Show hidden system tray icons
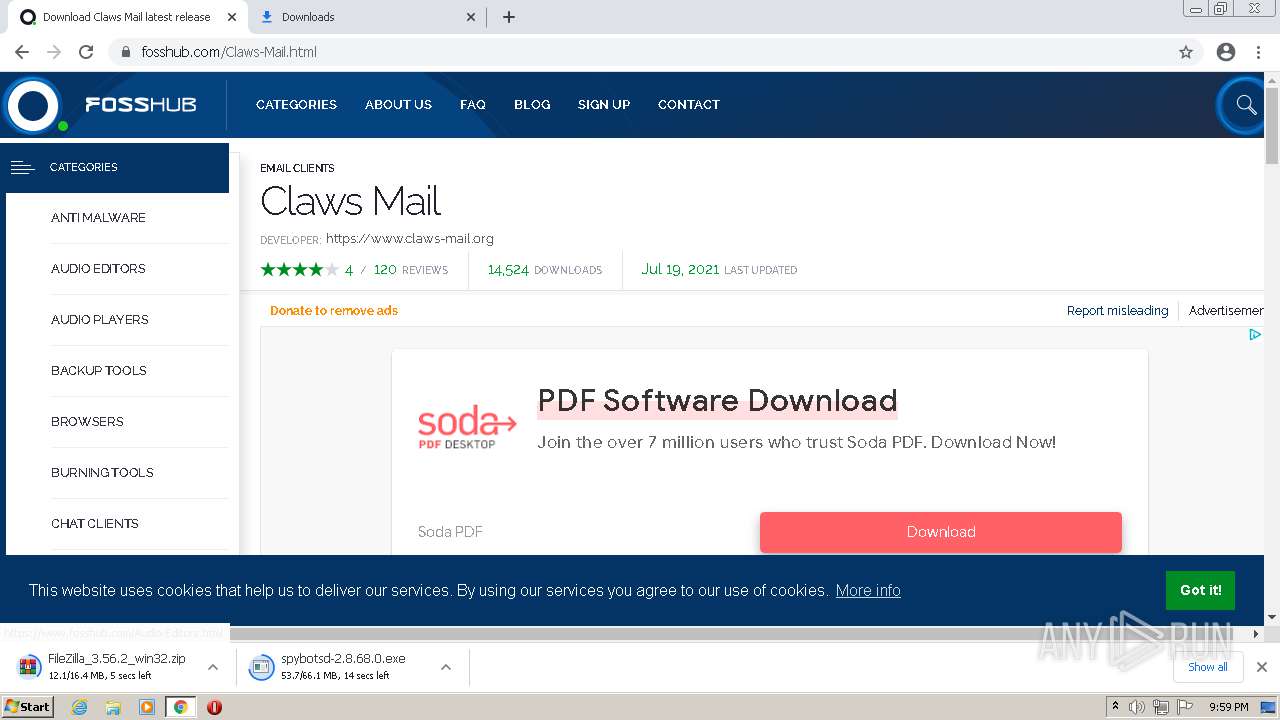 pos(1115,707)
